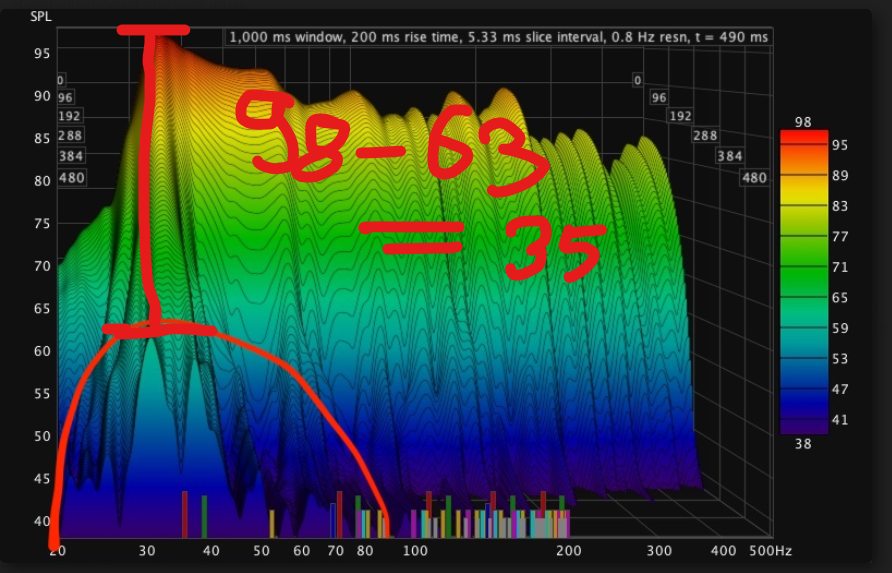
Task: Click the SPL vertical axis title
Action: point(41,17)
